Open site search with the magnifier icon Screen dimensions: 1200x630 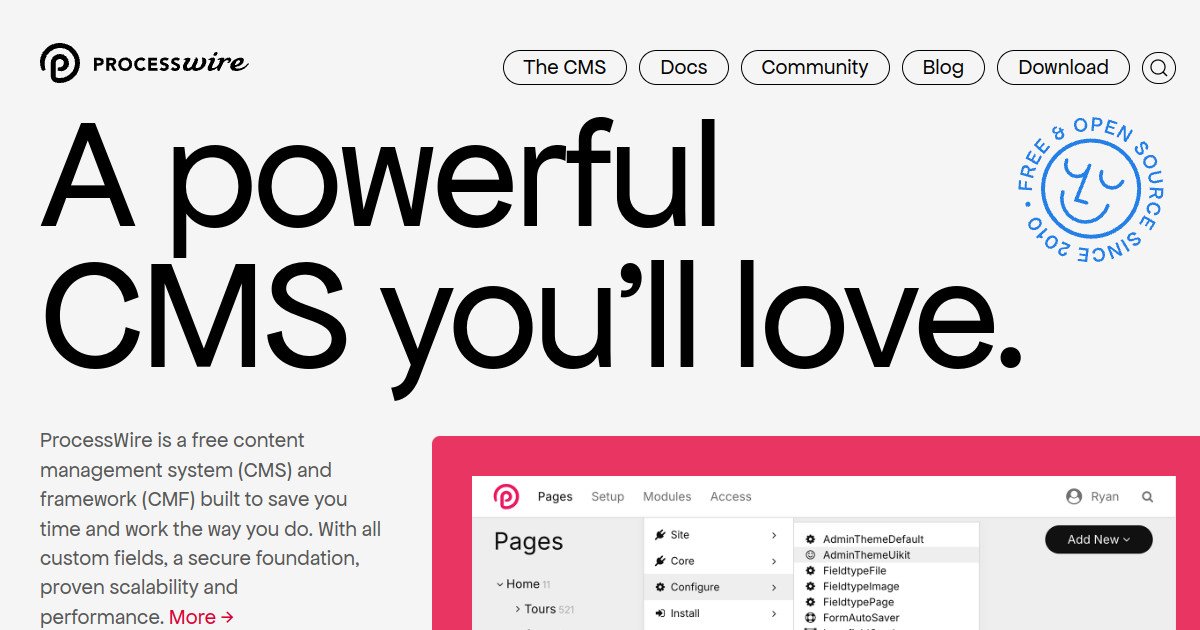coord(1159,68)
